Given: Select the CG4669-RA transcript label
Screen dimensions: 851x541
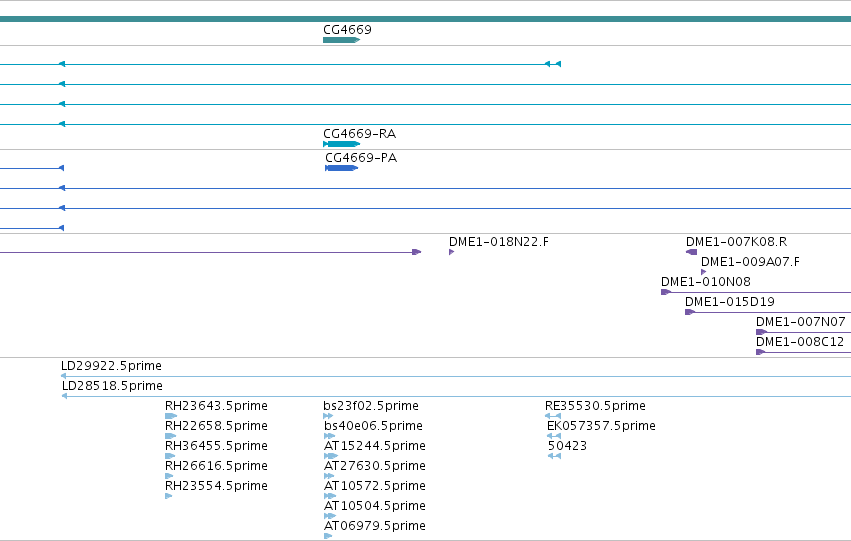Looking at the screenshot, I should 359,133.
